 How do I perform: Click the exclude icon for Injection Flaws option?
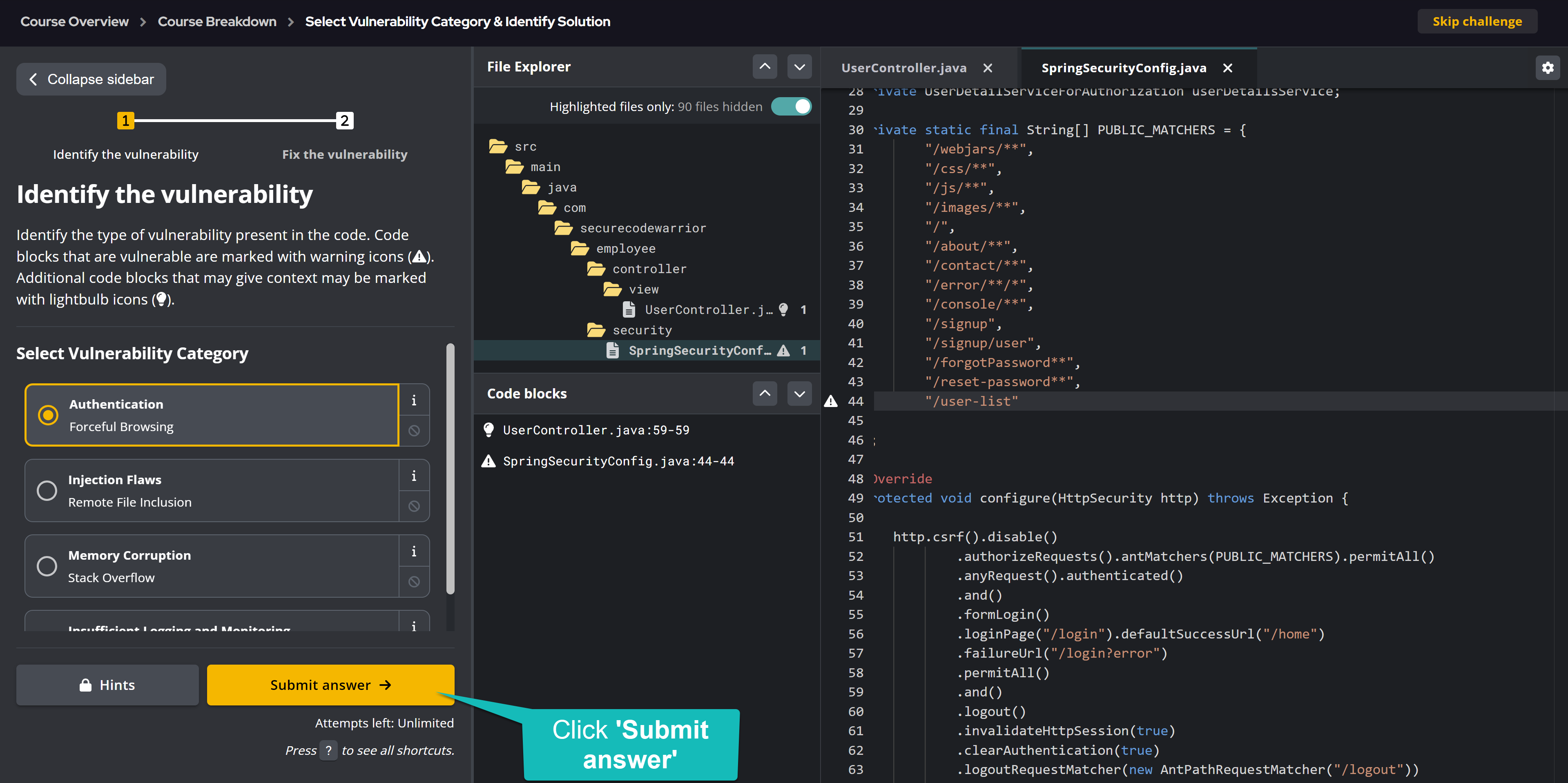(414, 506)
